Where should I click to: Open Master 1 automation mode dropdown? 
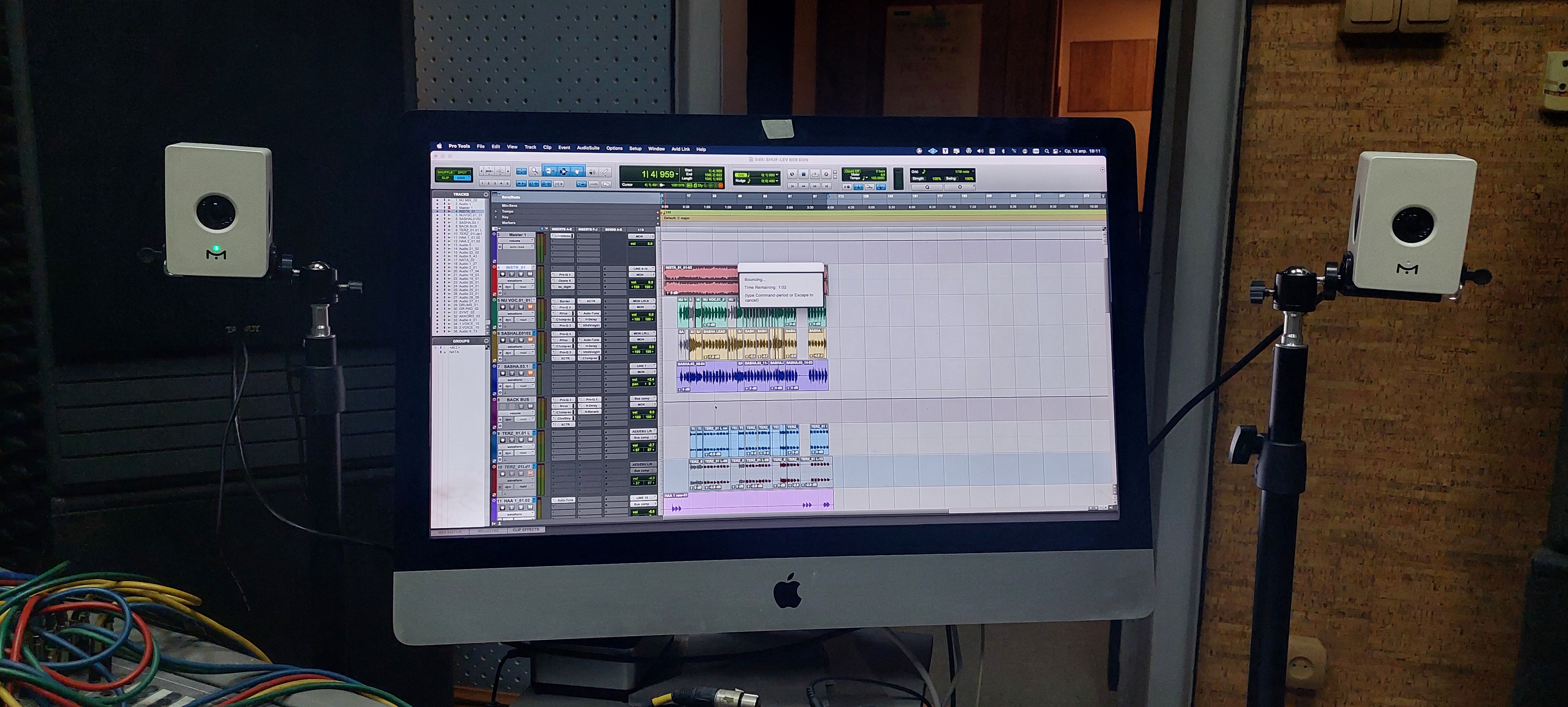pos(518,247)
